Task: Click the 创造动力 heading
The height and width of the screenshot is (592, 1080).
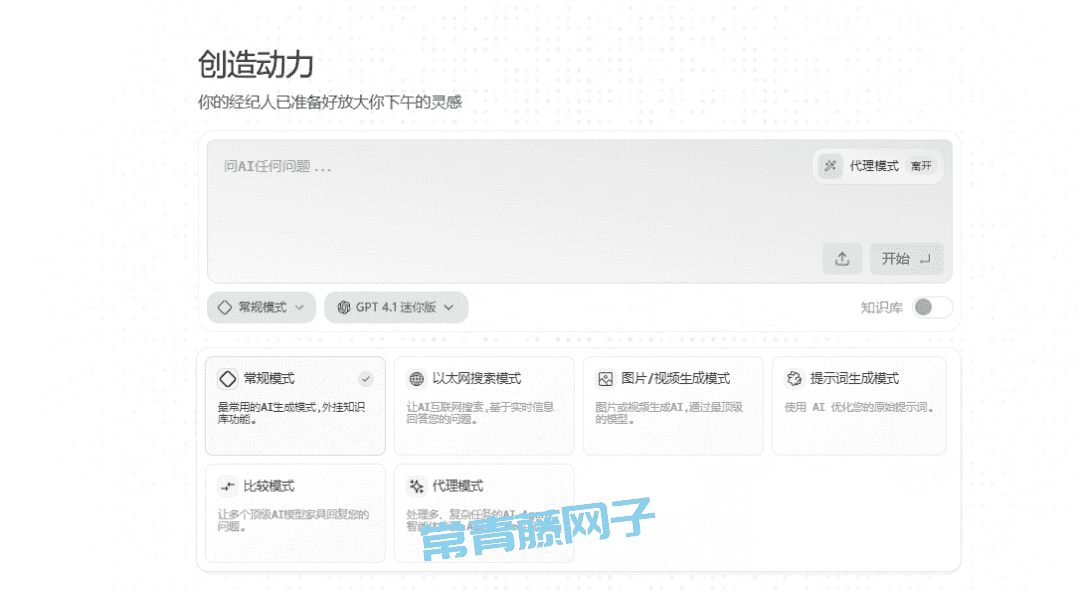Action: click(x=256, y=65)
